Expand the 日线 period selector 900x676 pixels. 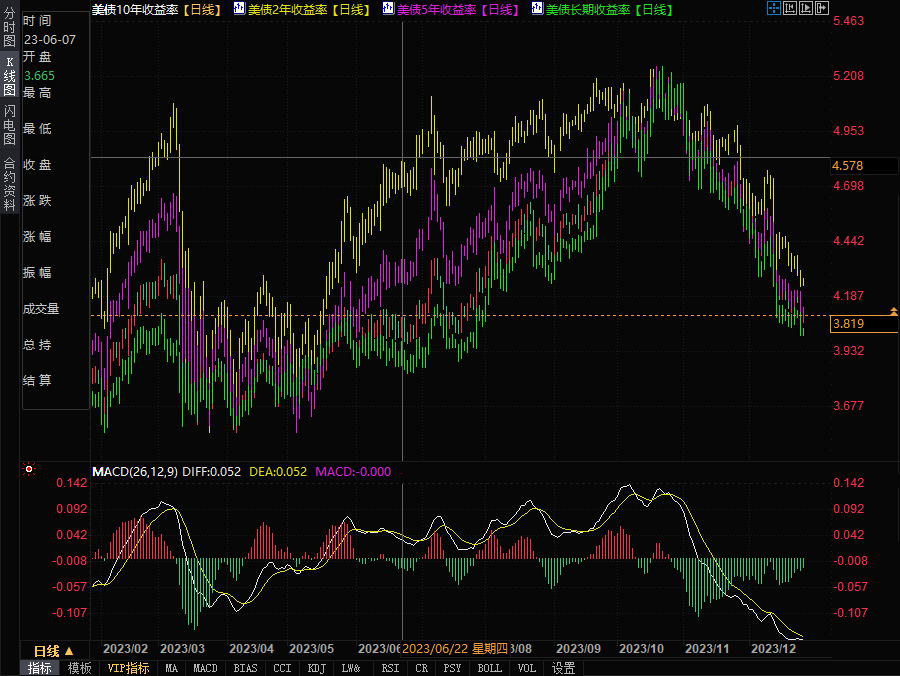[54, 650]
